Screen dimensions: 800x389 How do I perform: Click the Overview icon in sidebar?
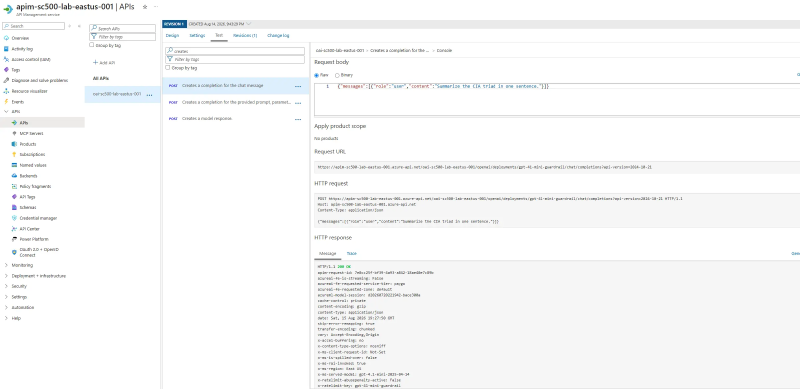coord(6,38)
